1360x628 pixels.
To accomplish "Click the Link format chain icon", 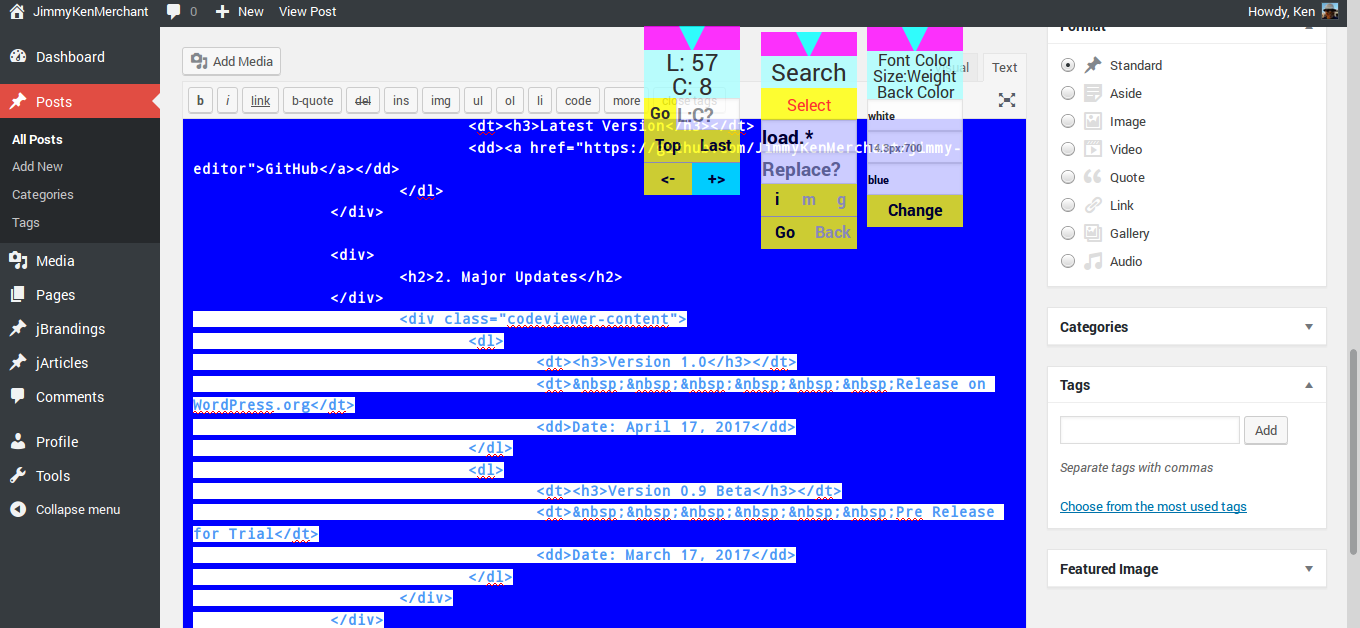I will tap(1093, 205).
